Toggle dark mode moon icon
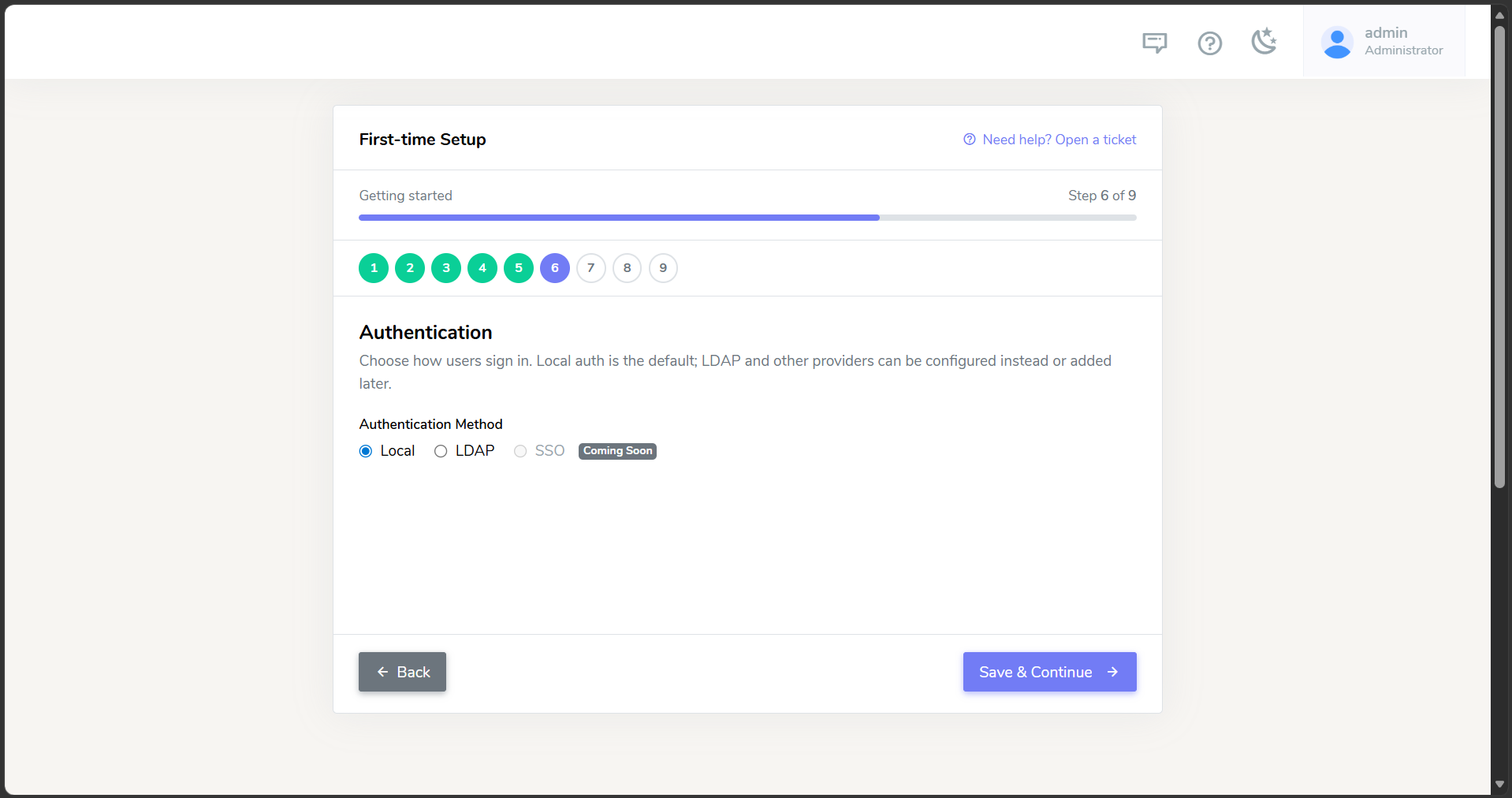The height and width of the screenshot is (798, 1512). point(1264,41)
